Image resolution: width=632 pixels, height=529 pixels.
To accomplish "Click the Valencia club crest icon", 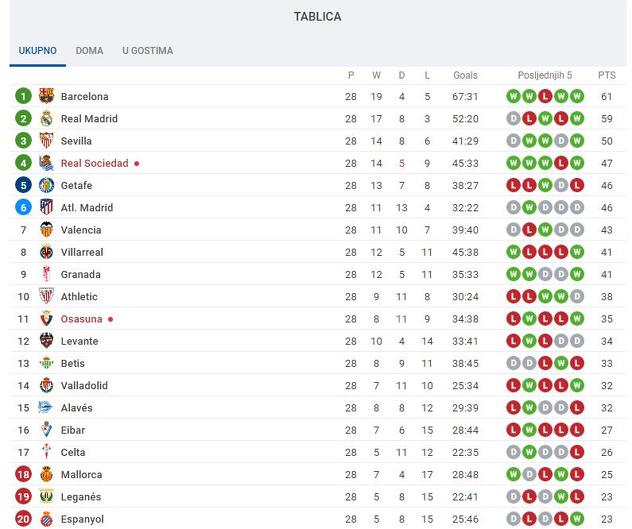I will pos(46,230).
